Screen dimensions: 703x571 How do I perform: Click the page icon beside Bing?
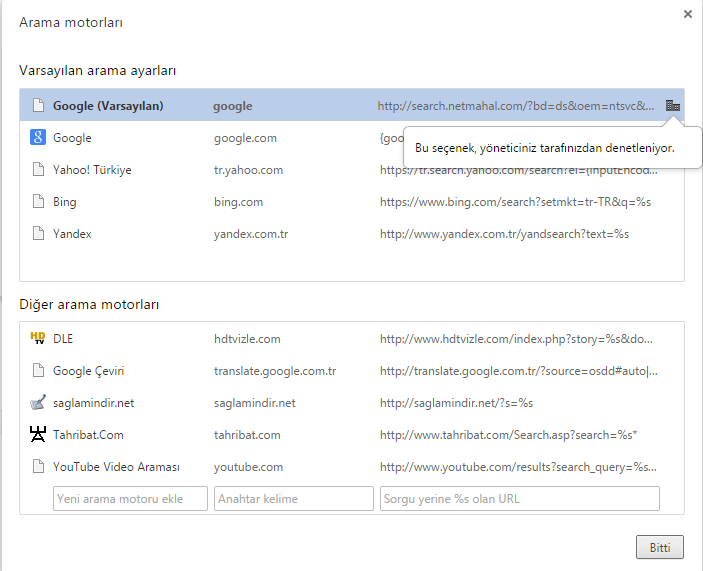pyautogui.click(x=39, y=201)
